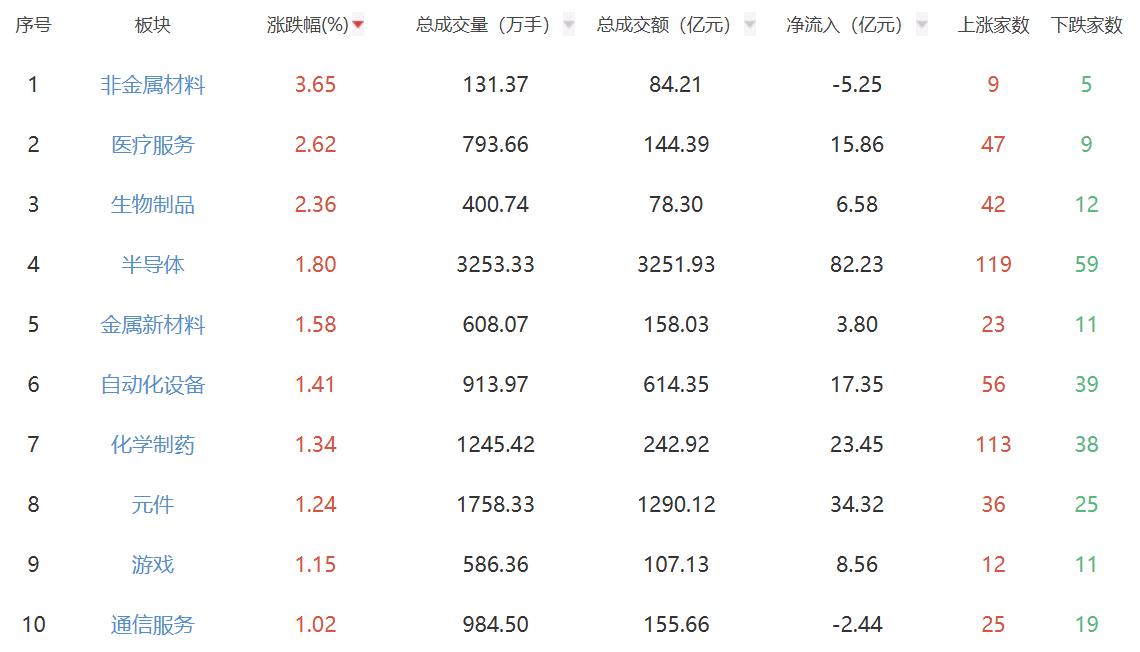Open the 金属新材料 sector link
The height and width of the screenshot is (652, 1140).
pyautogui.click(x=153, y=324)
